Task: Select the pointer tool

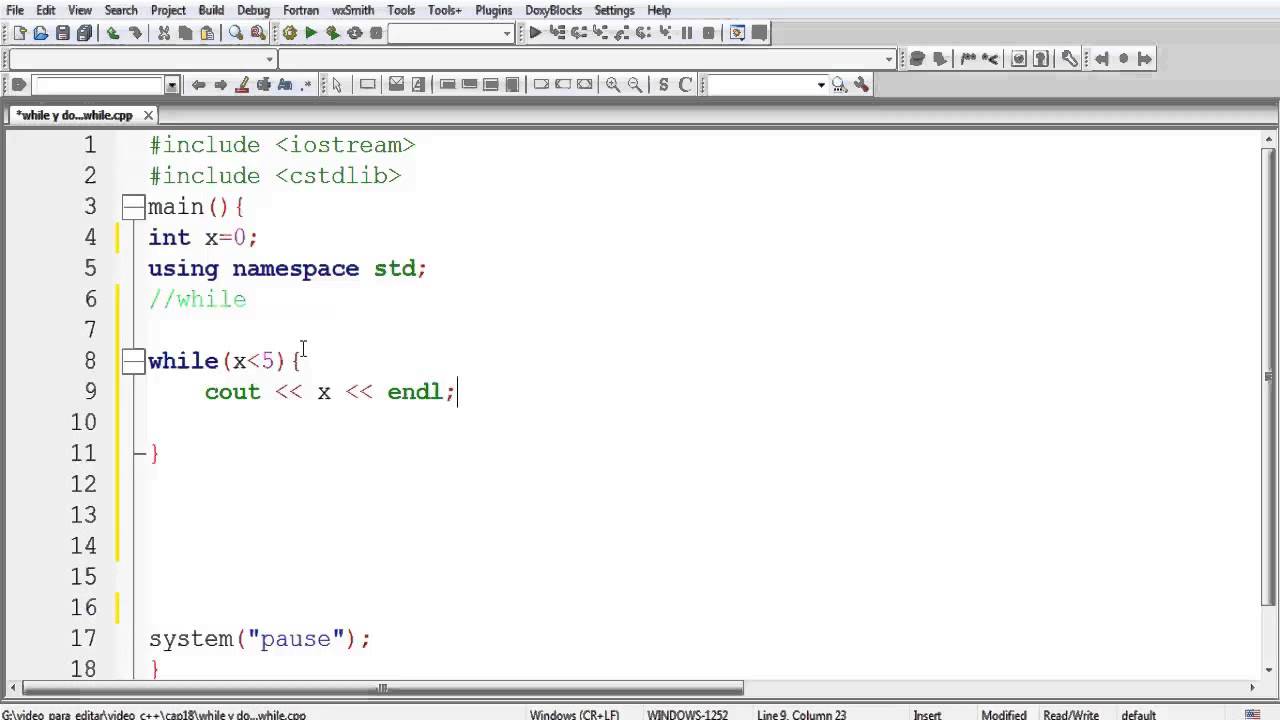Action: click(337, 85)
